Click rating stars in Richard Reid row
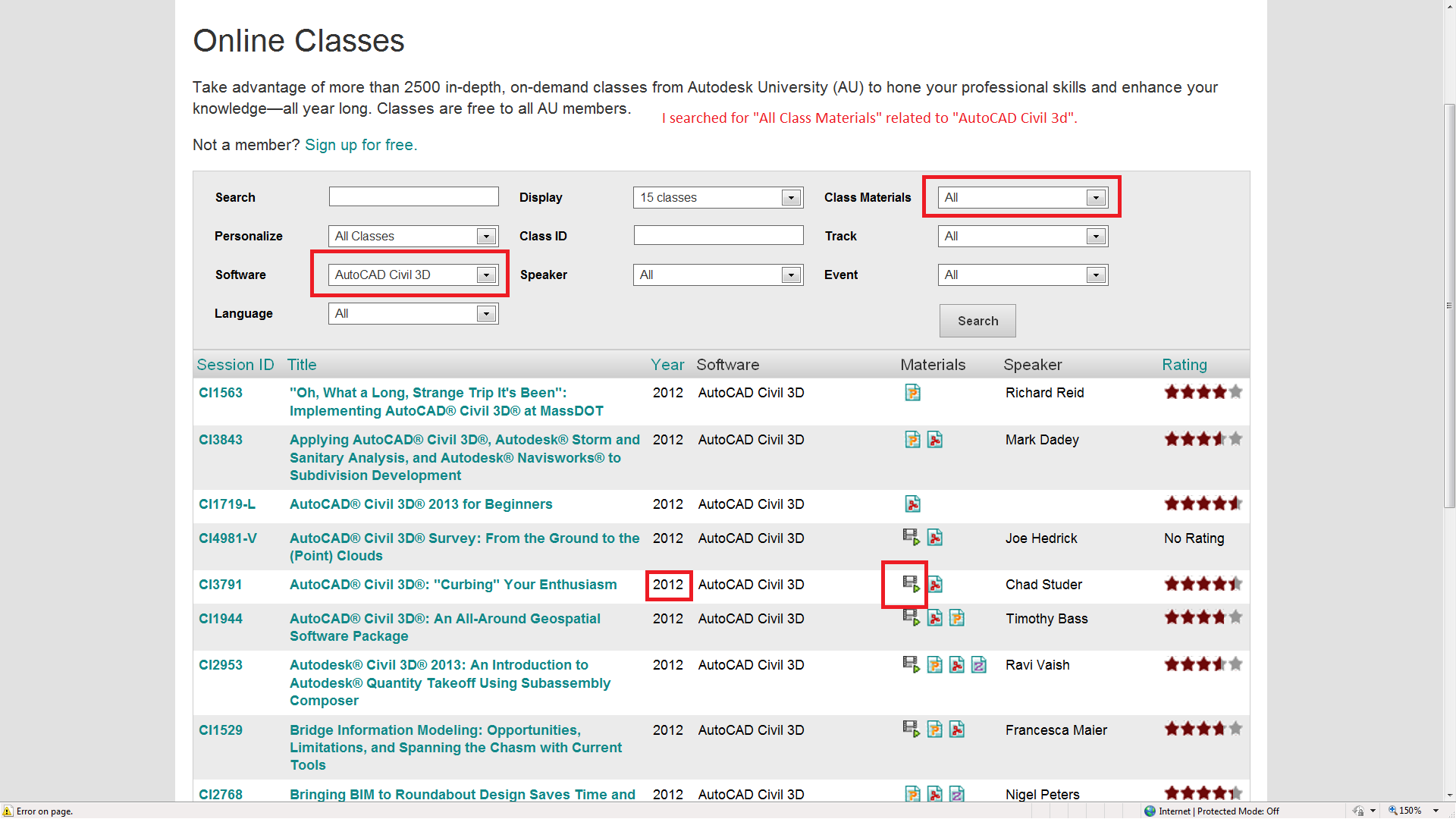Image resolution: width=1456 pixels, height=819 pixels. point(1203,392)
